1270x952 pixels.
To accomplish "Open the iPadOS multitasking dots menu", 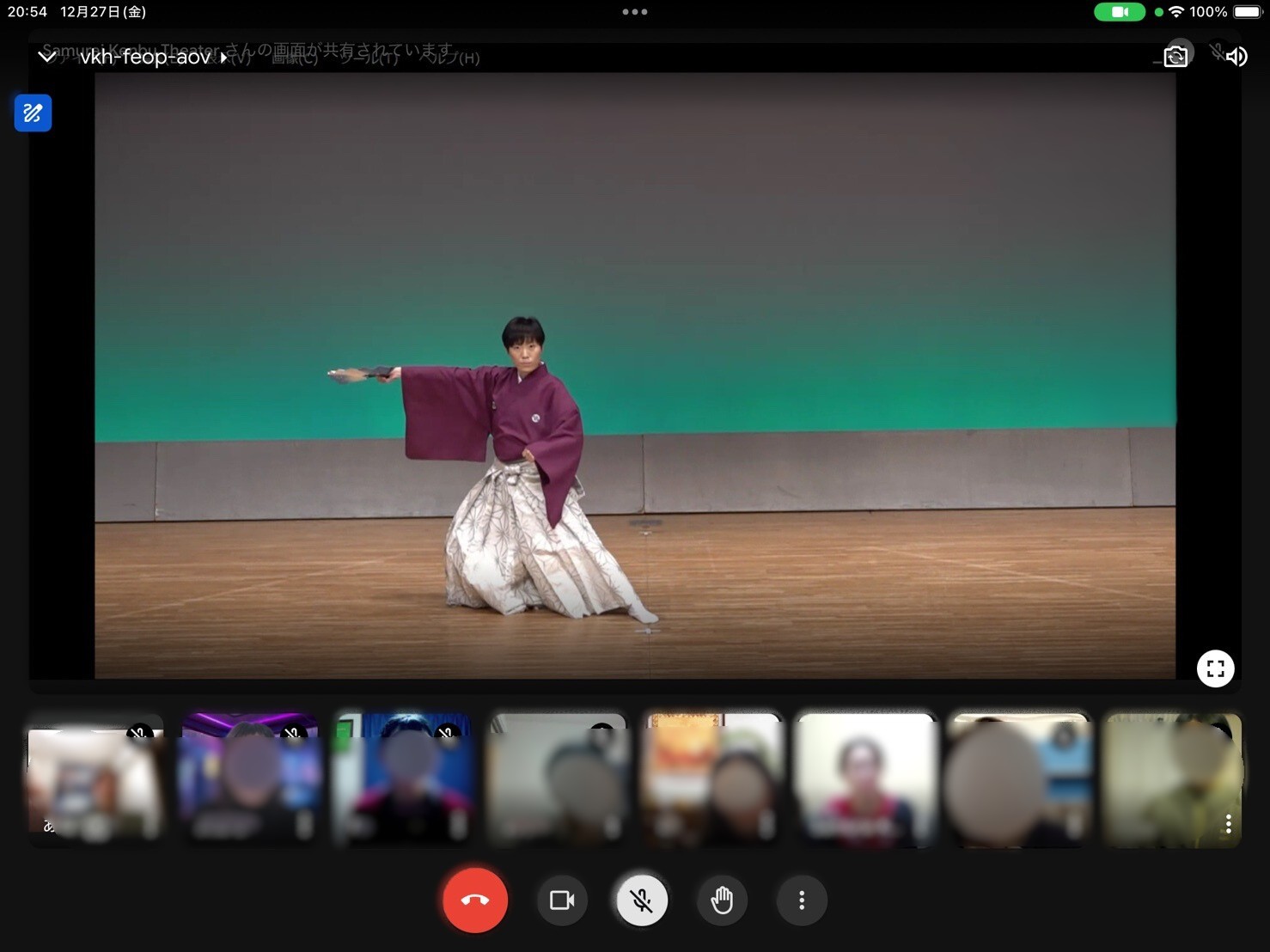I will 634,12.
